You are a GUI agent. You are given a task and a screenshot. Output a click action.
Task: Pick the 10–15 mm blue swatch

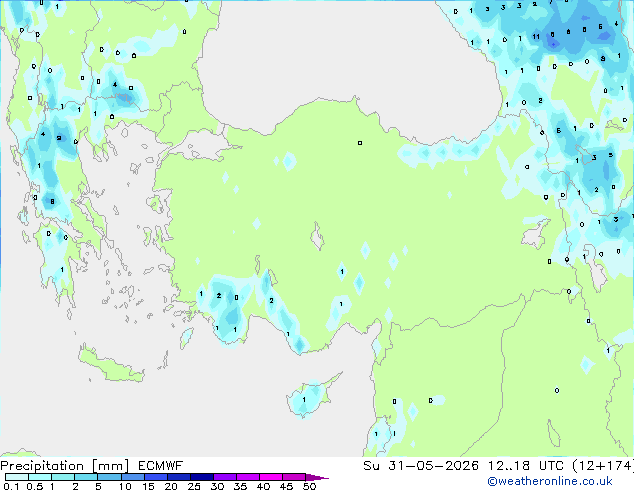click(132, 477)
